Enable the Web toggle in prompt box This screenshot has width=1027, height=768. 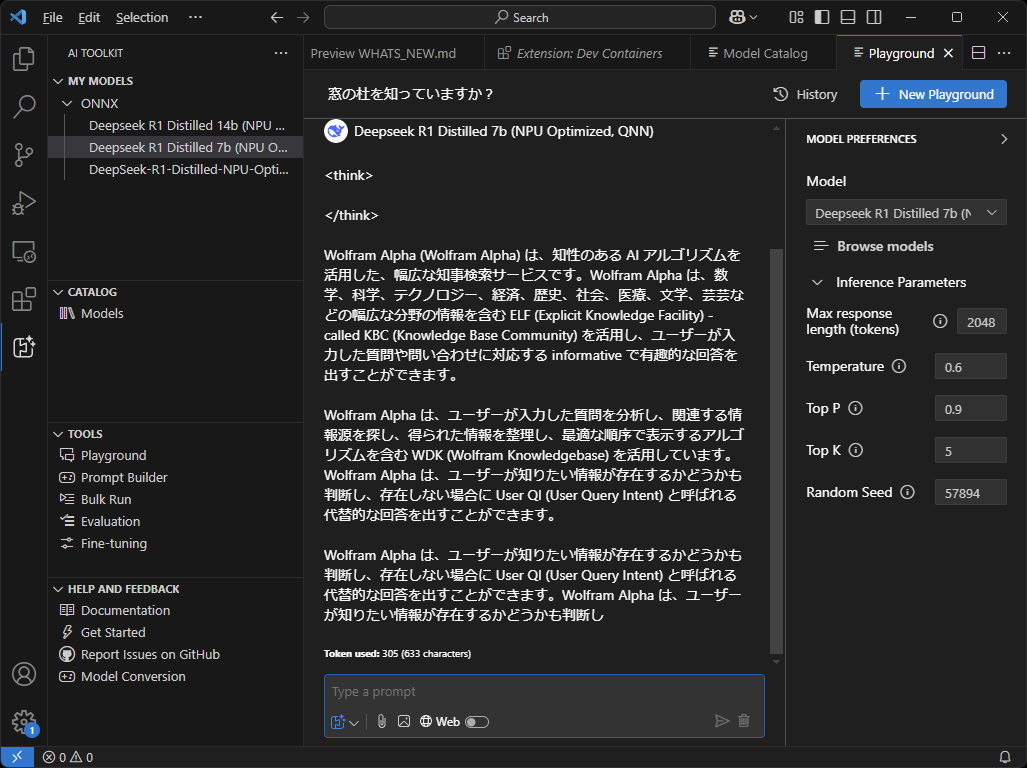(477, 721)
